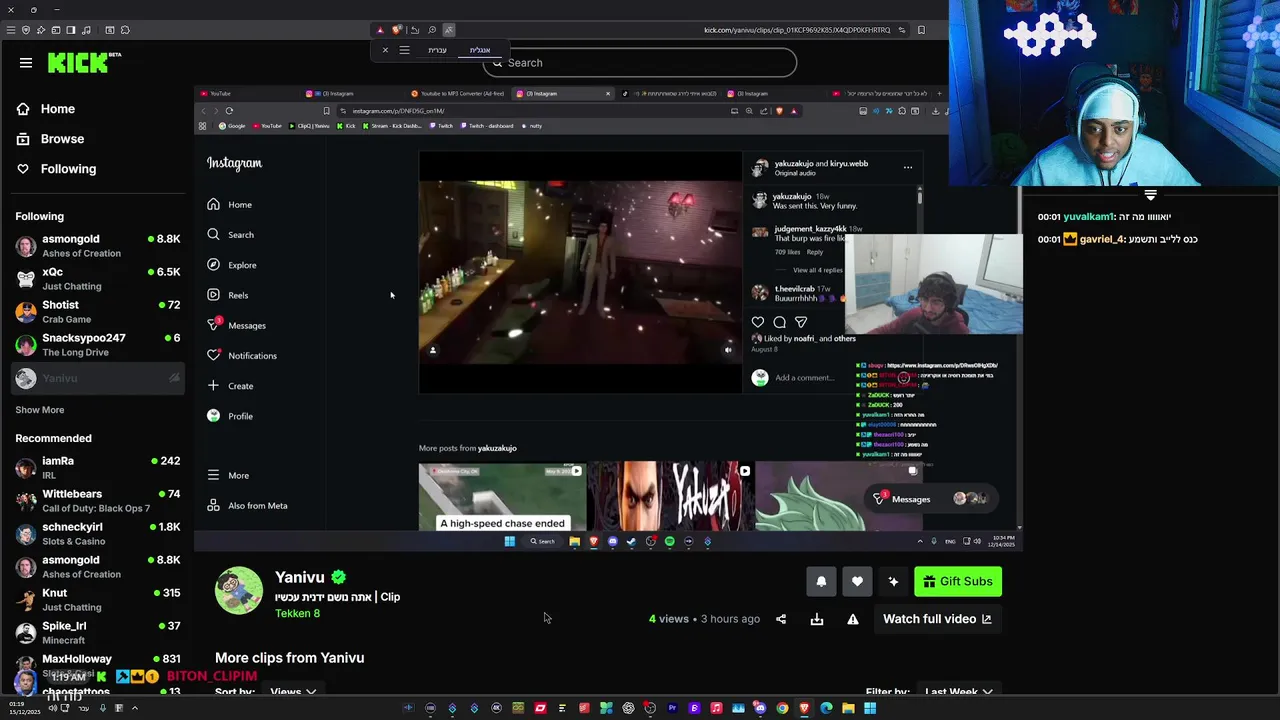Click Yanivu profile avatar
Image resolution: width=1280 pixels, height=720 pixels.
(x=239, y=590)
